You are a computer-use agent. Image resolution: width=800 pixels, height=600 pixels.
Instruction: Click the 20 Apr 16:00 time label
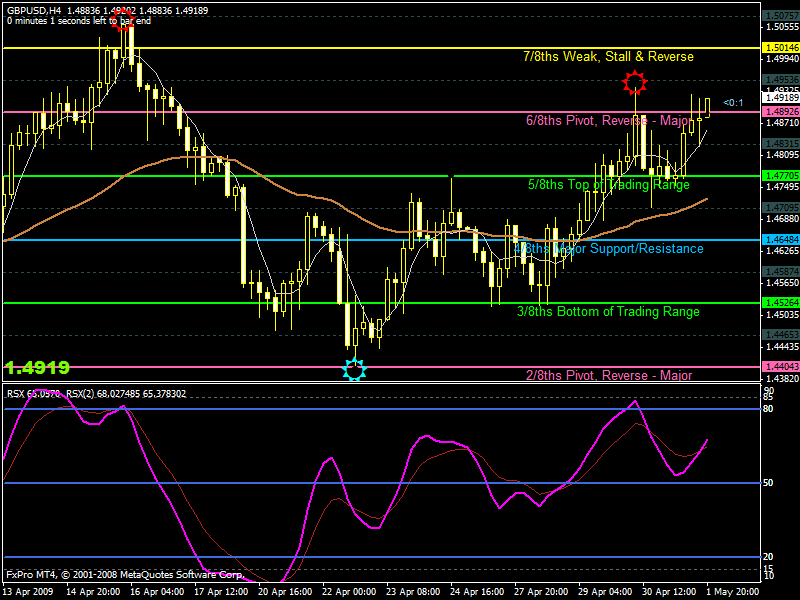click(x=285, y=592)
